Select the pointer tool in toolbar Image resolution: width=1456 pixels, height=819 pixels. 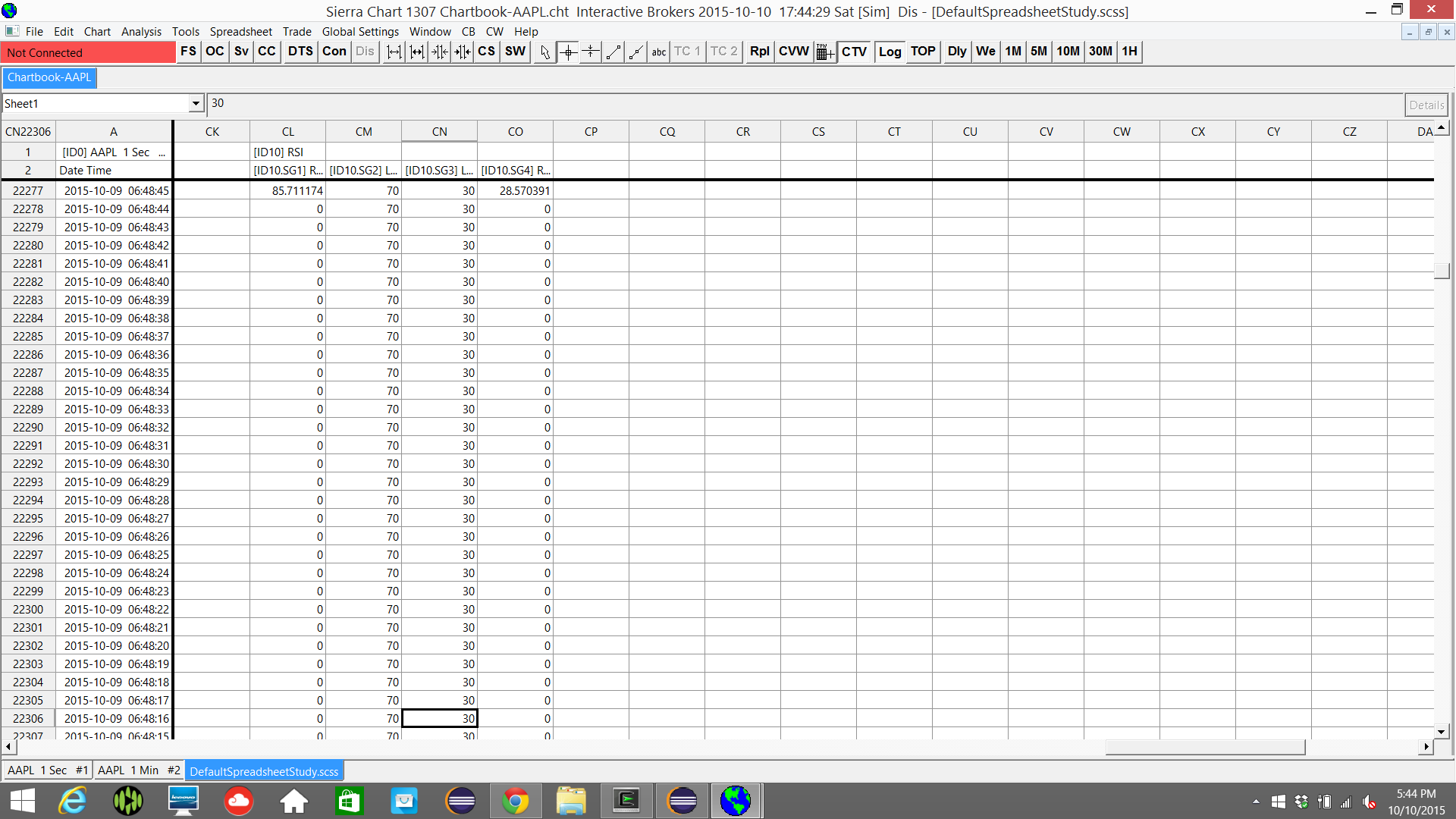point(544,52)
